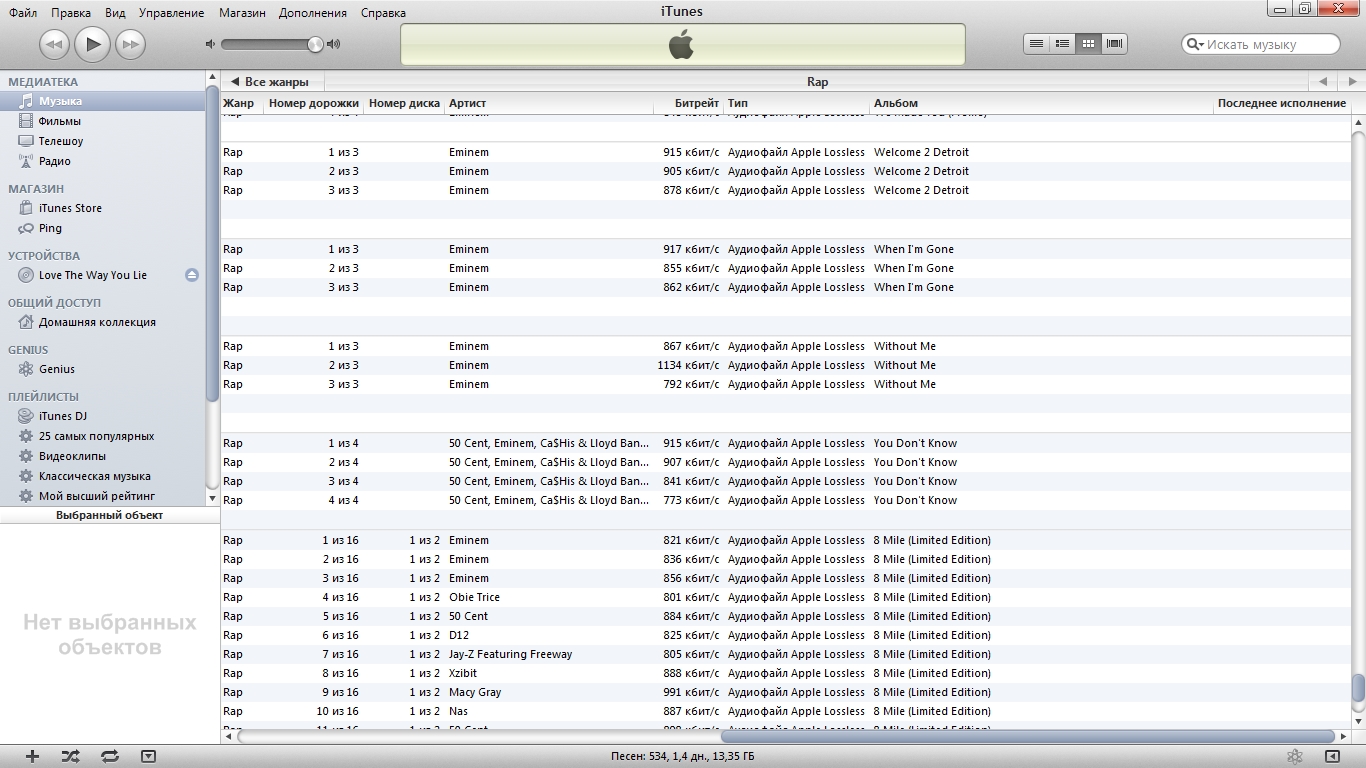Open the Дополнения menu
Image resolution: width=1366 pixels, height=768 pixels.
[313, 13]
